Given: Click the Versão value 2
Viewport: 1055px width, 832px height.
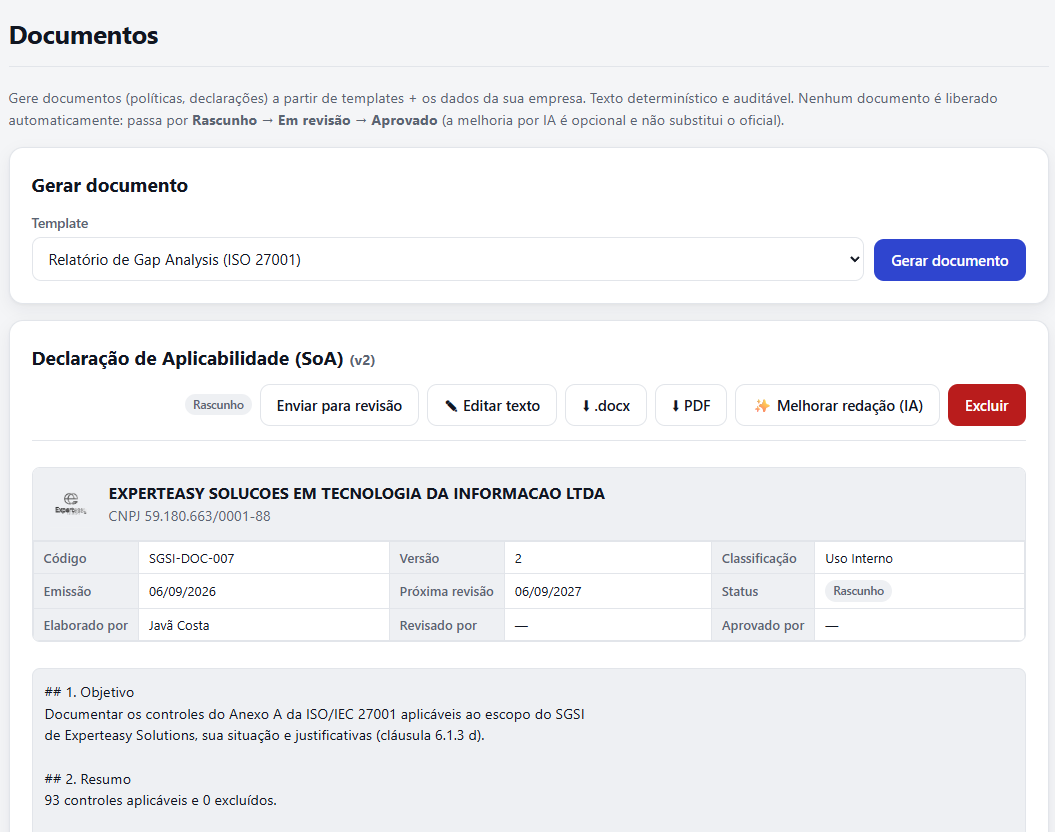Looking at the screenshot, I should 518,558.
